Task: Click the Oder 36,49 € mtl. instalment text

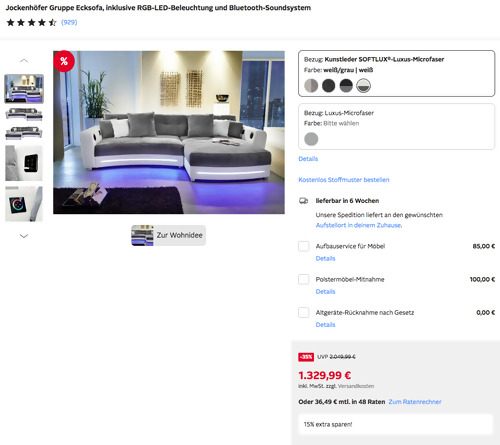Action: point(342,402)
